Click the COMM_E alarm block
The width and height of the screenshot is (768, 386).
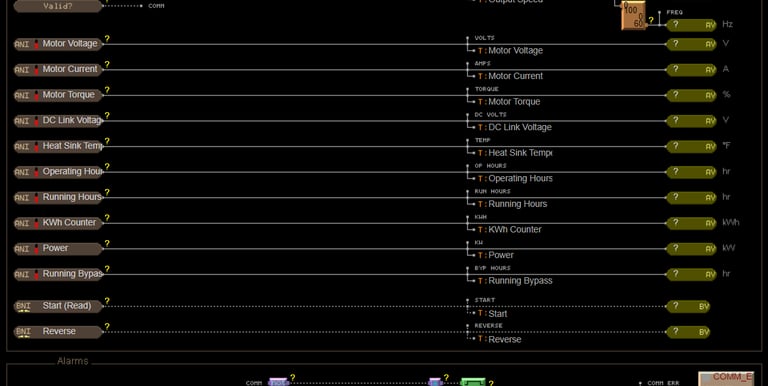[x=726, y=379]
